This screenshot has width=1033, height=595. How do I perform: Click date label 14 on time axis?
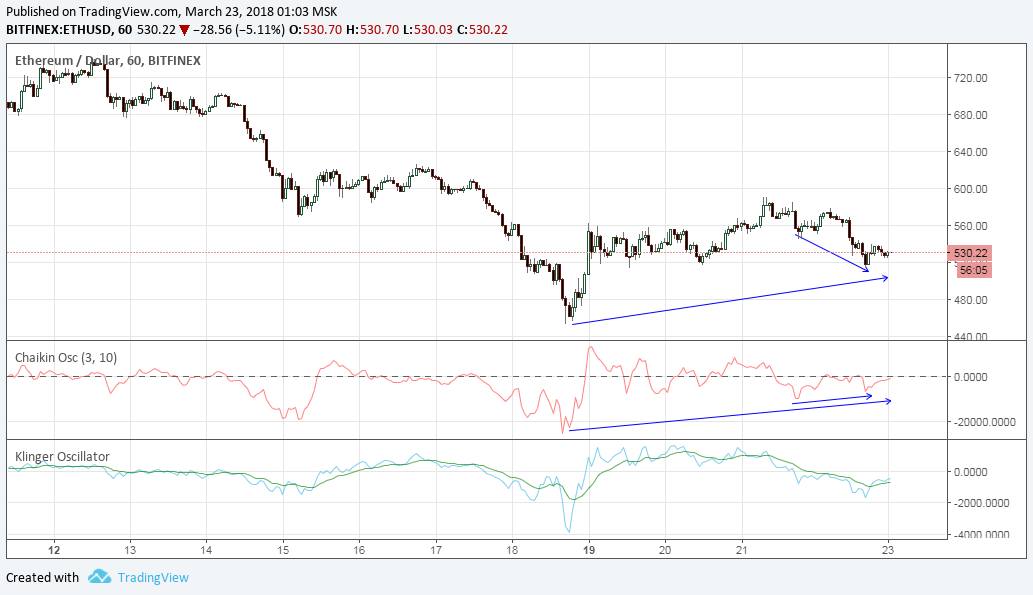[x=206, y=550]
